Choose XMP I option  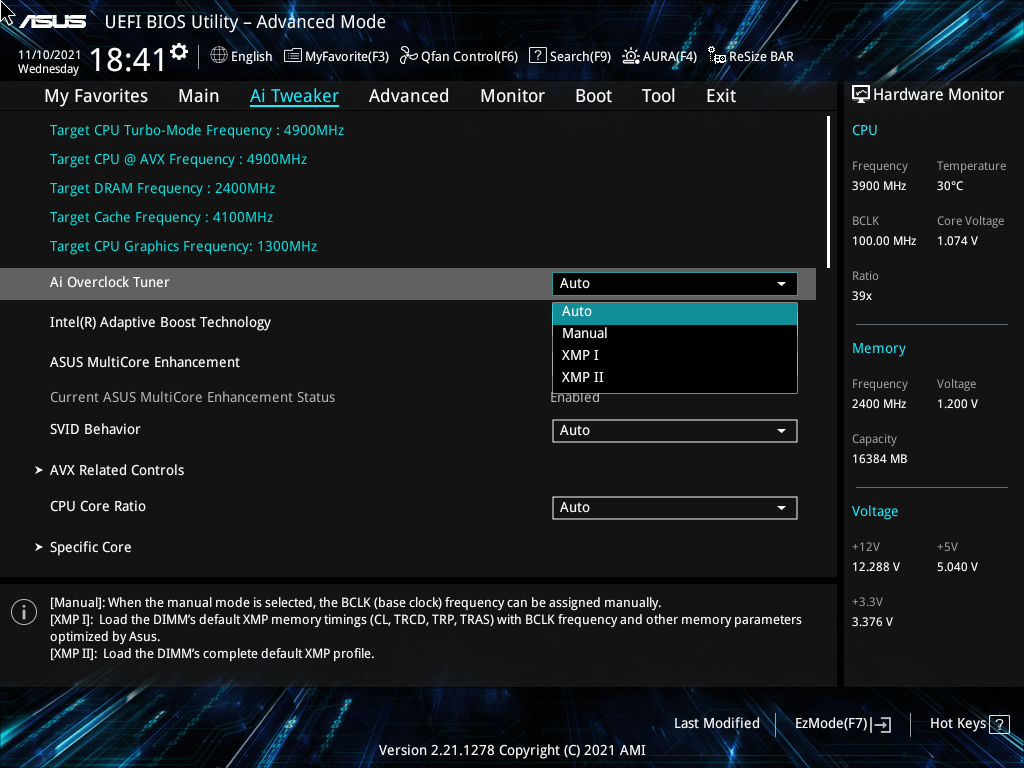coord(675,355)
